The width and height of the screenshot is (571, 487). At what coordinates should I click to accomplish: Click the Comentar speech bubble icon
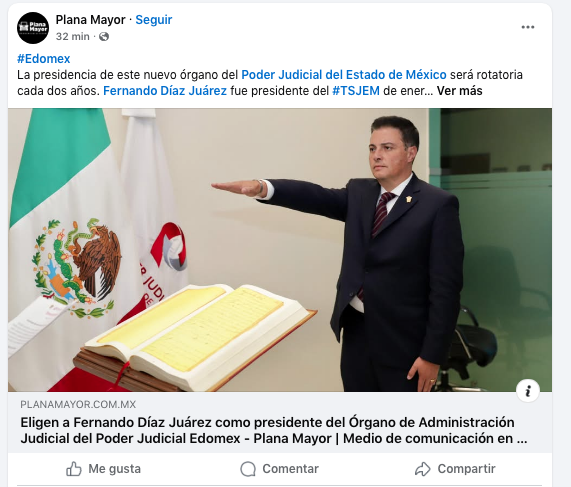[248, 469]
